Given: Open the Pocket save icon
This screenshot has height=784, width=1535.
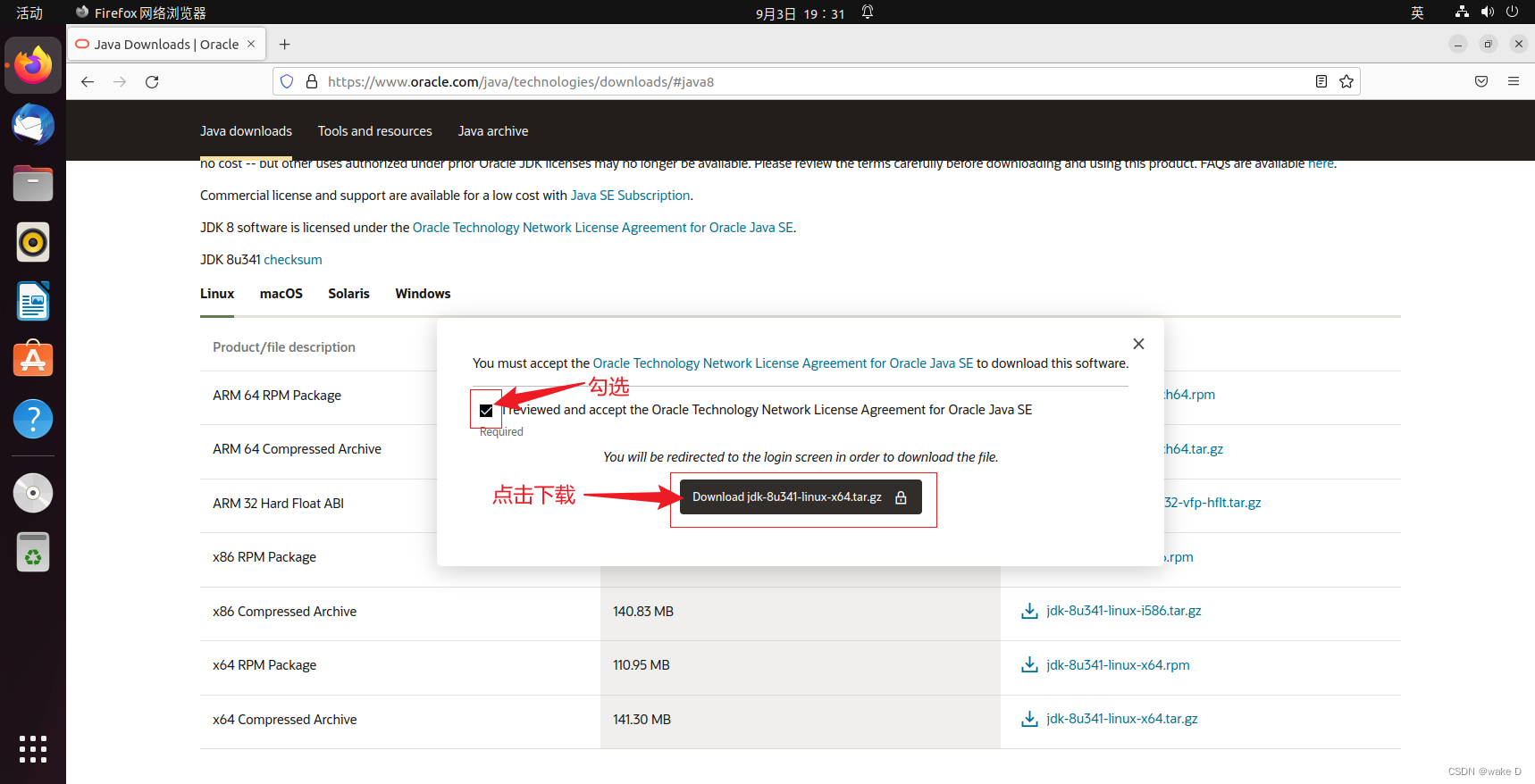Looking at the screenshot, I should pyautogui.click(x=1481, y=81).
